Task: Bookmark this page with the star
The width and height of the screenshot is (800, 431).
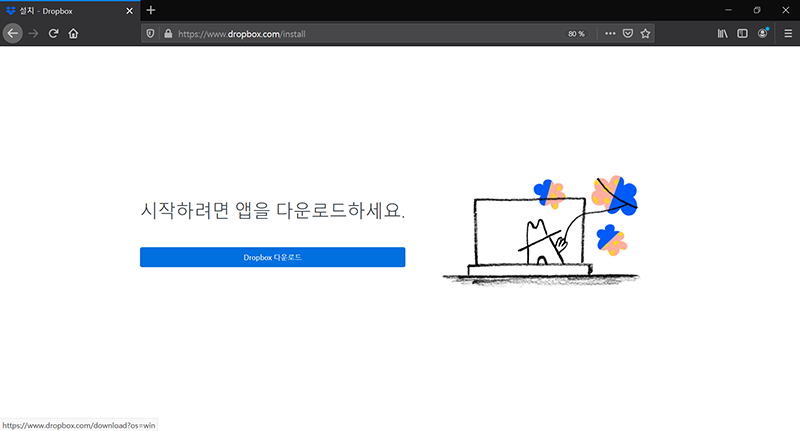Action: click(x=645, y=34)
